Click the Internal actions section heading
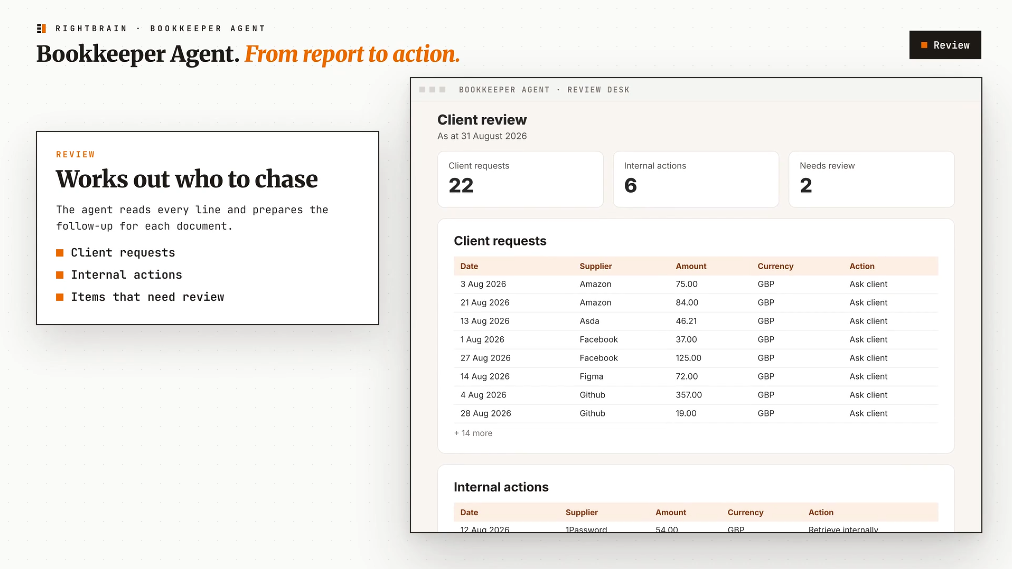Screen dimensions: 1012x569 pyautogui.click(x=501, y=487)
